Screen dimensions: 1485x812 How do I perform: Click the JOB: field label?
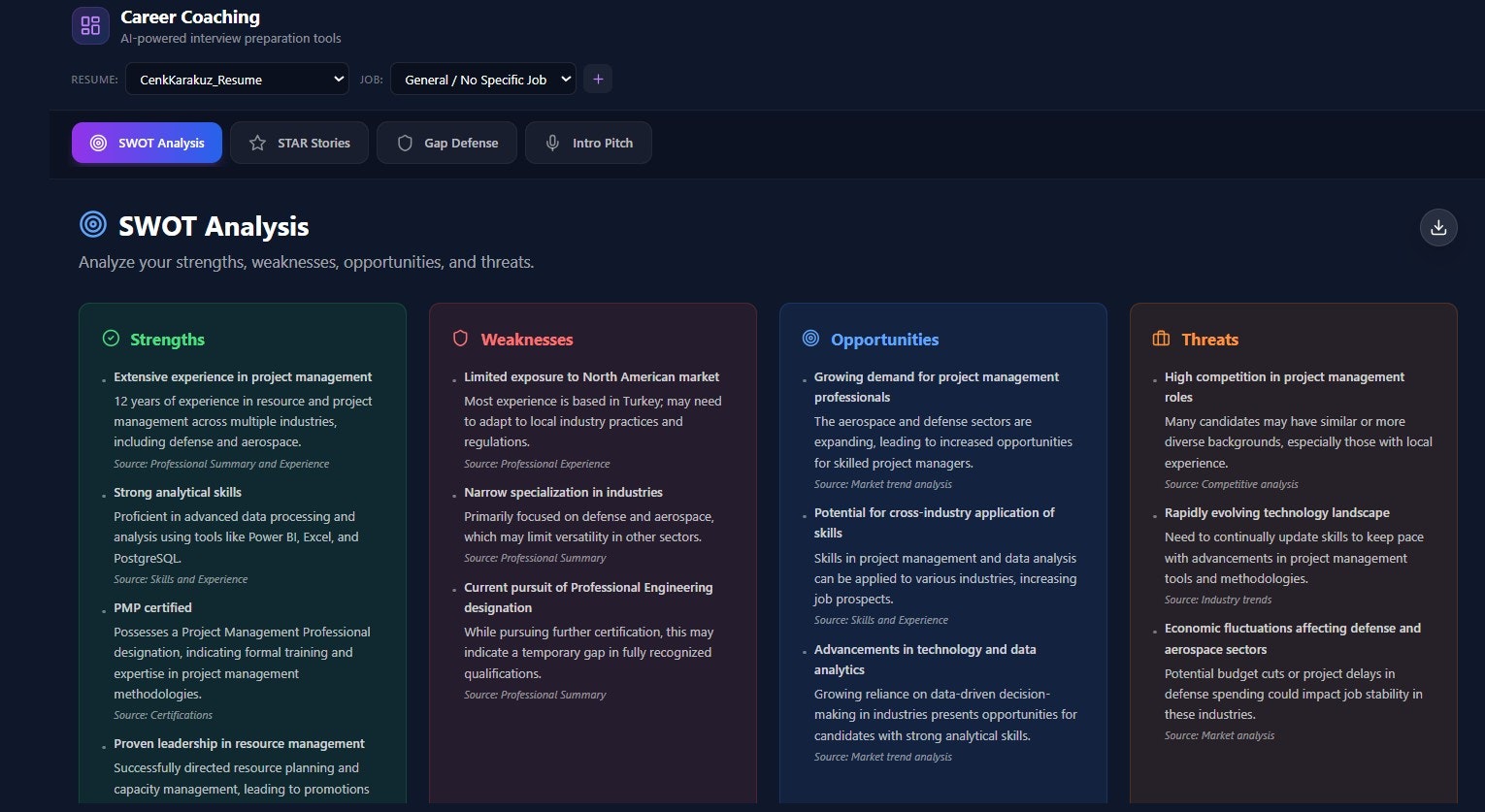tap(371, 80)
